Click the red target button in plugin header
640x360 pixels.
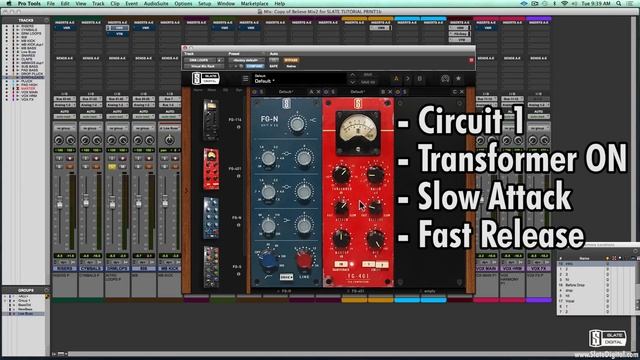point(471,60)
